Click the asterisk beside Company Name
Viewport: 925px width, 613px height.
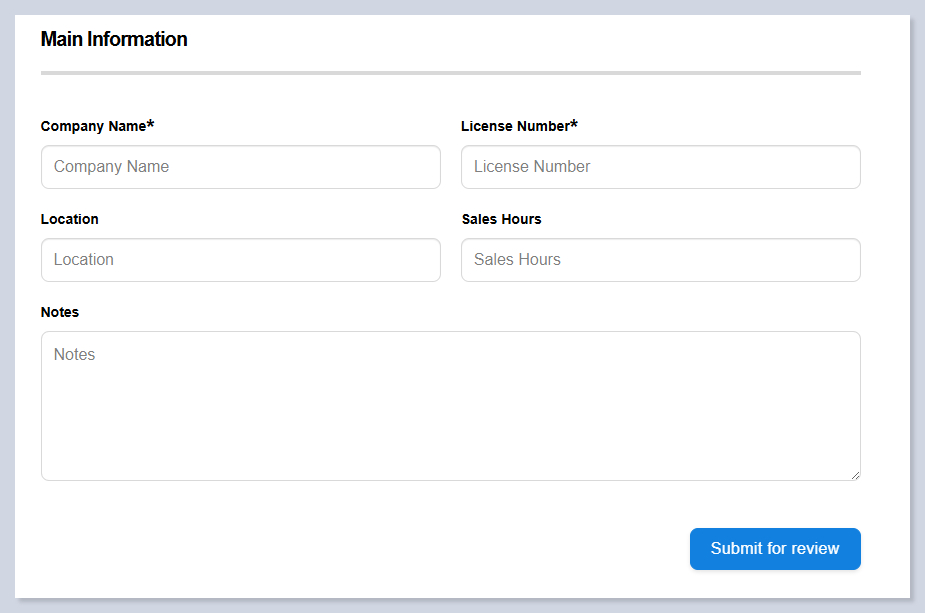(151, 125)
